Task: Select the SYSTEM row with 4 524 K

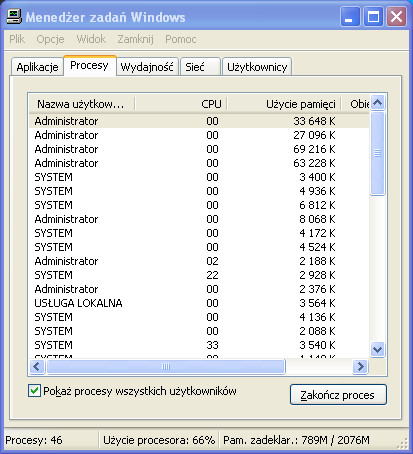Action: point(199,247)
